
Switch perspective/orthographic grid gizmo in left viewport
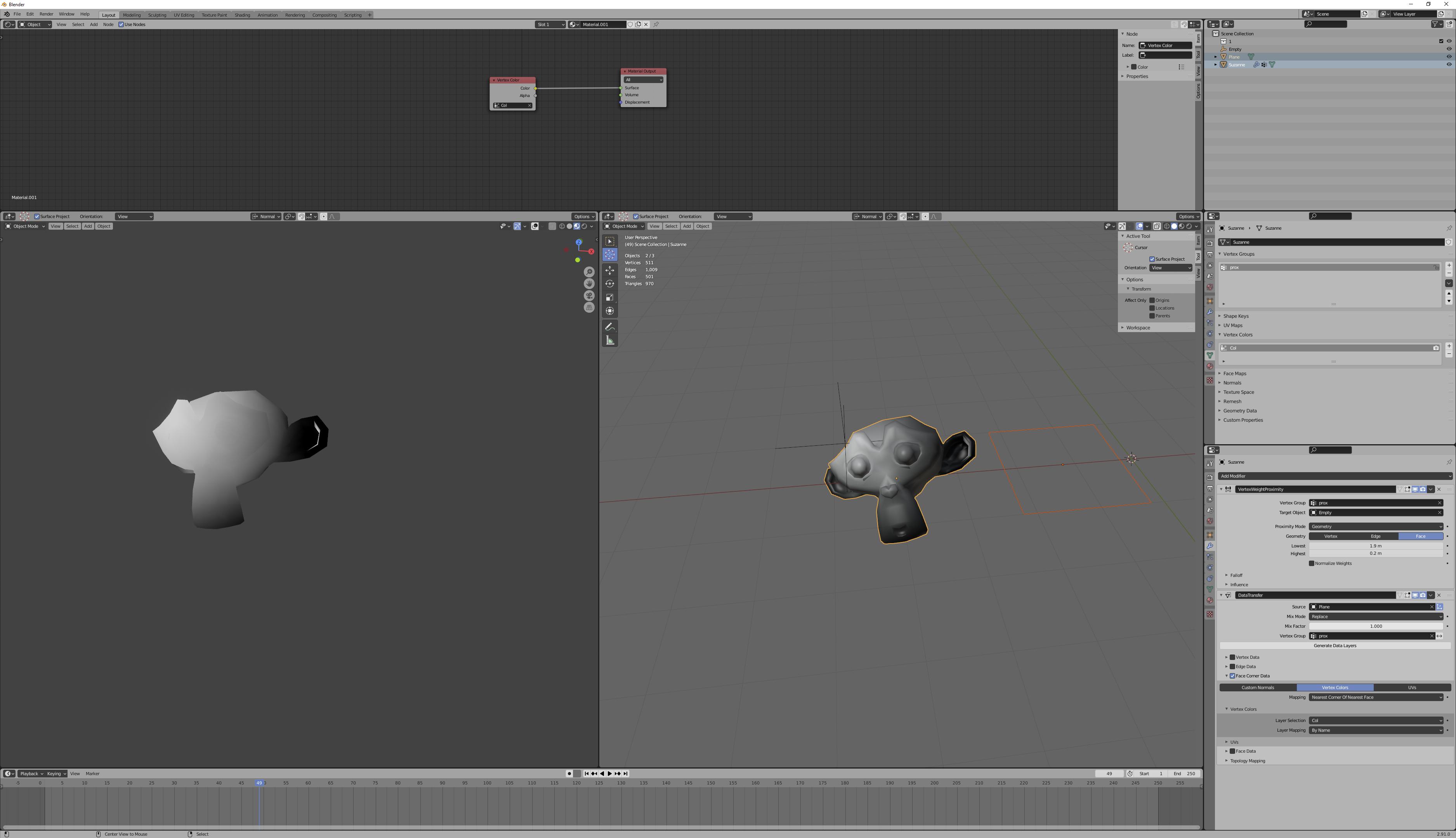(589, 308)
